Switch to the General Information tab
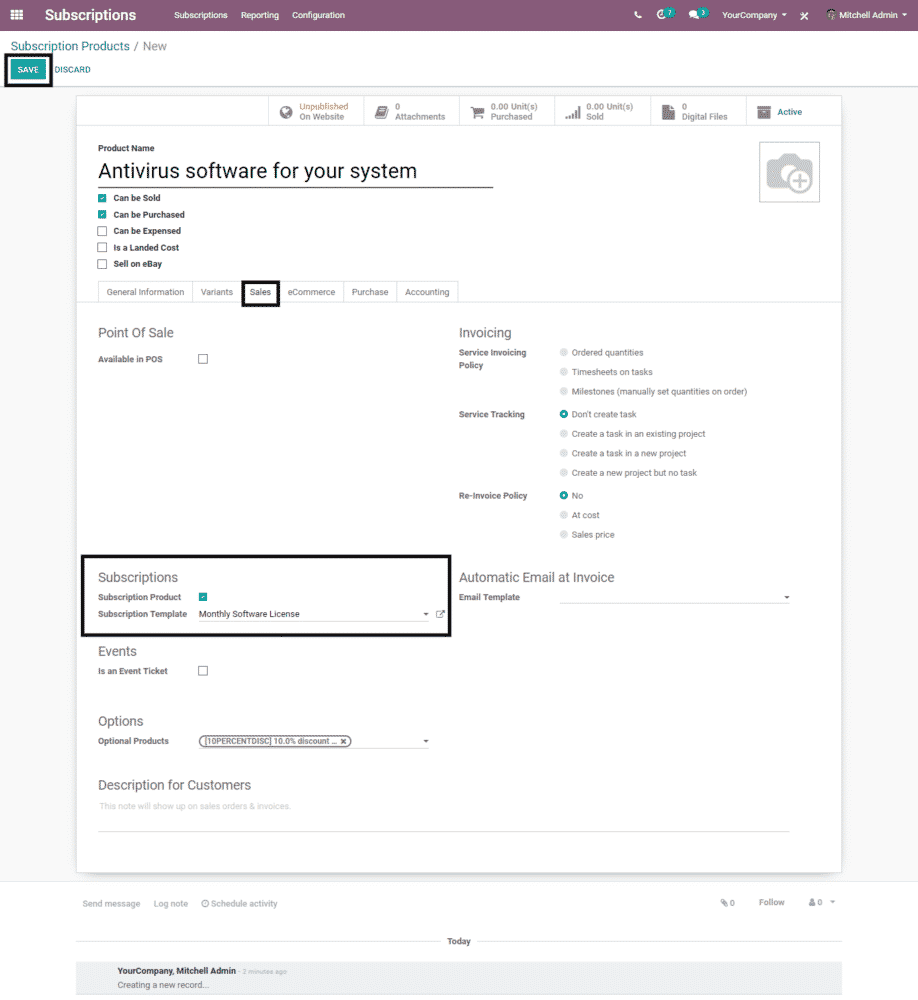The width and height of the screenshot is (918, 1000). tap(145, 292)
